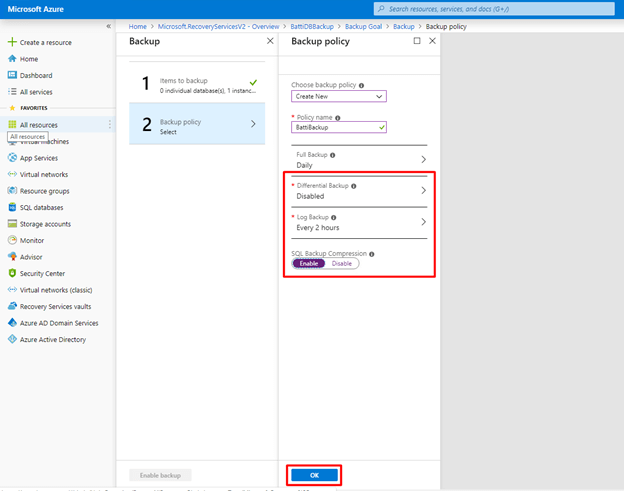
Task: Open SQL databases in sidebar
Action: (x=41, y=207)
